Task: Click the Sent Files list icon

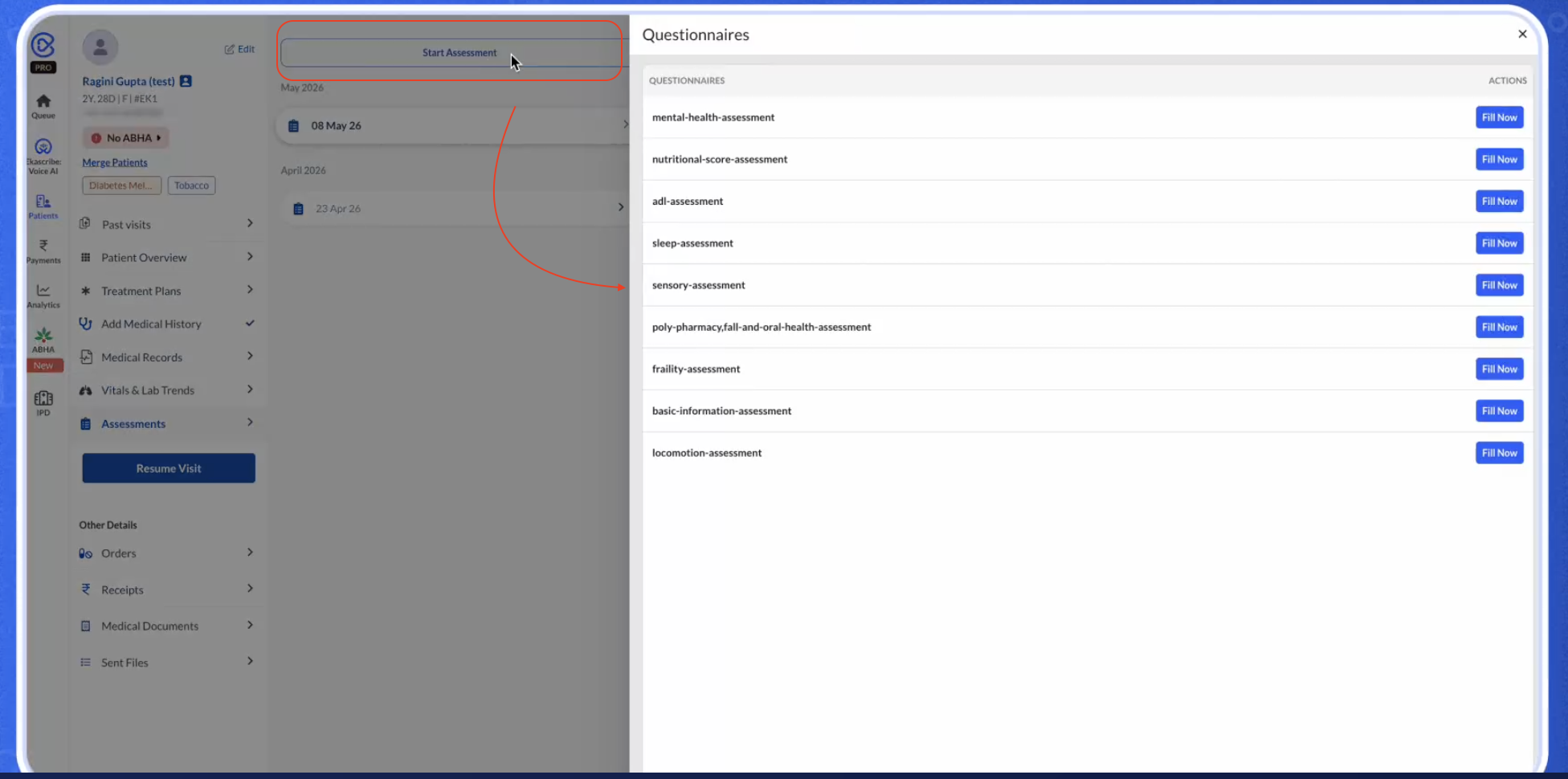Action: click(x=85, y=663)
